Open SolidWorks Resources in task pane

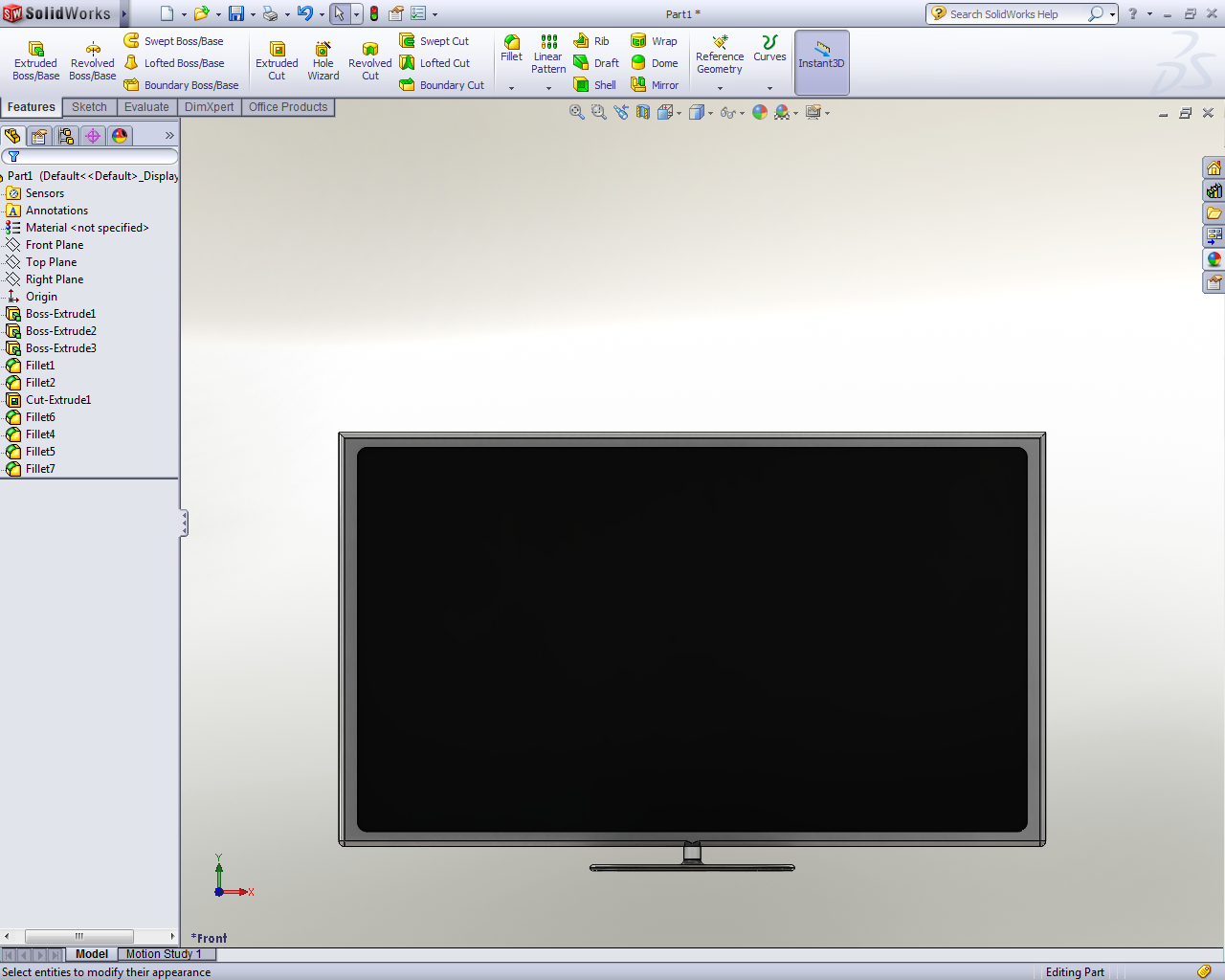coord(1214,168)
